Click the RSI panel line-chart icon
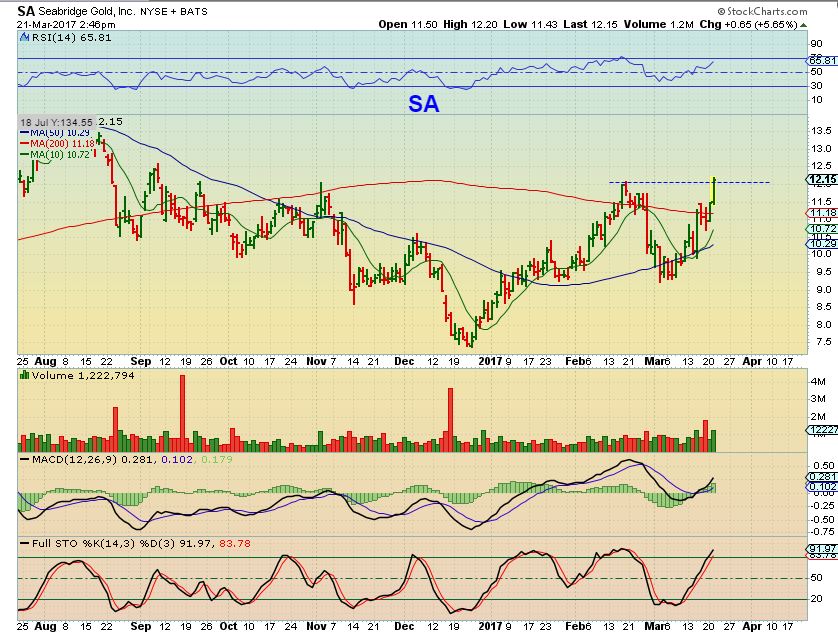The height and width of the screenshot is (636, 838). pyautogui.click(x=25, y=37)
